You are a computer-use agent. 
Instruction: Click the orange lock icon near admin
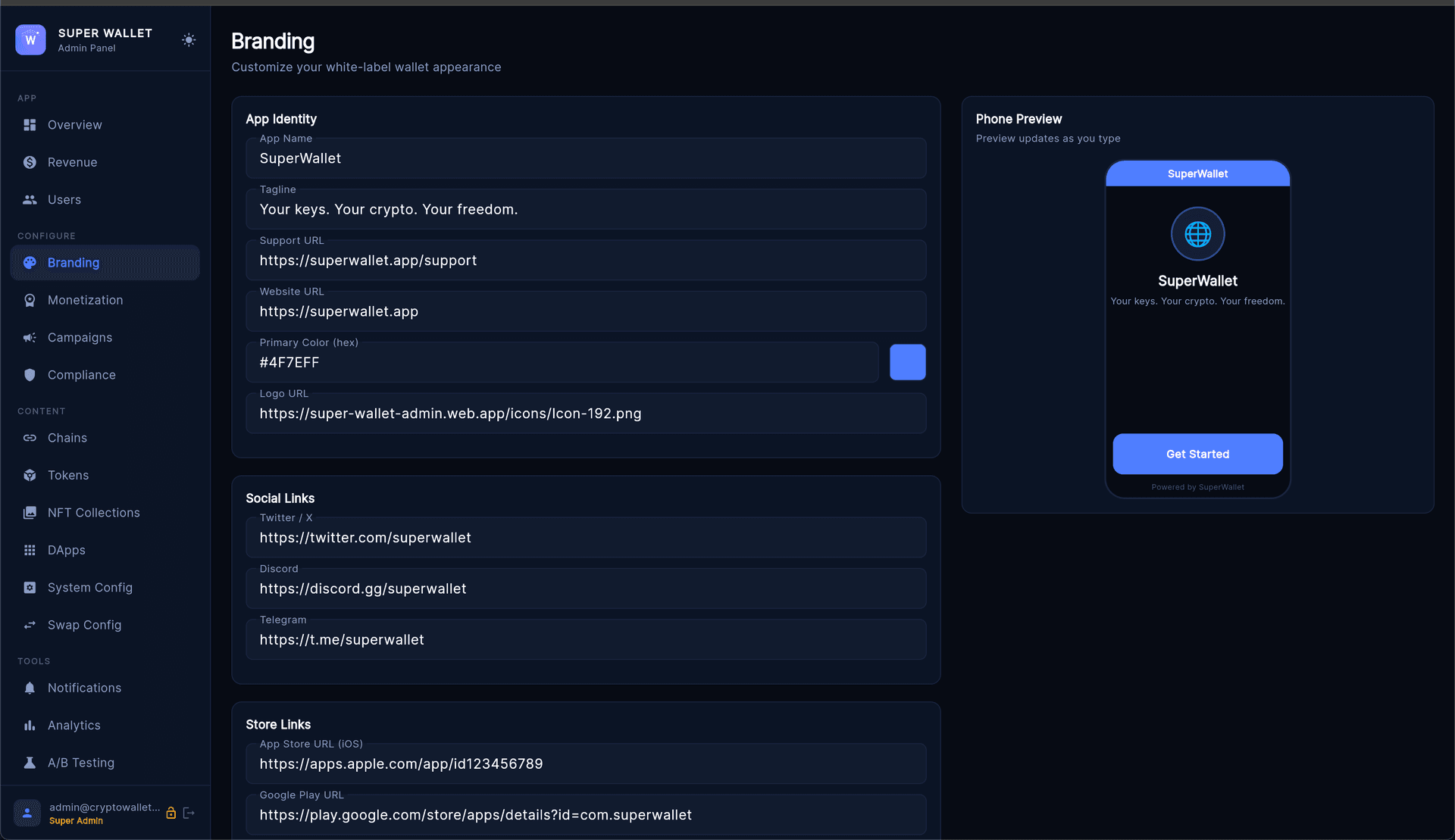[171, 813]
